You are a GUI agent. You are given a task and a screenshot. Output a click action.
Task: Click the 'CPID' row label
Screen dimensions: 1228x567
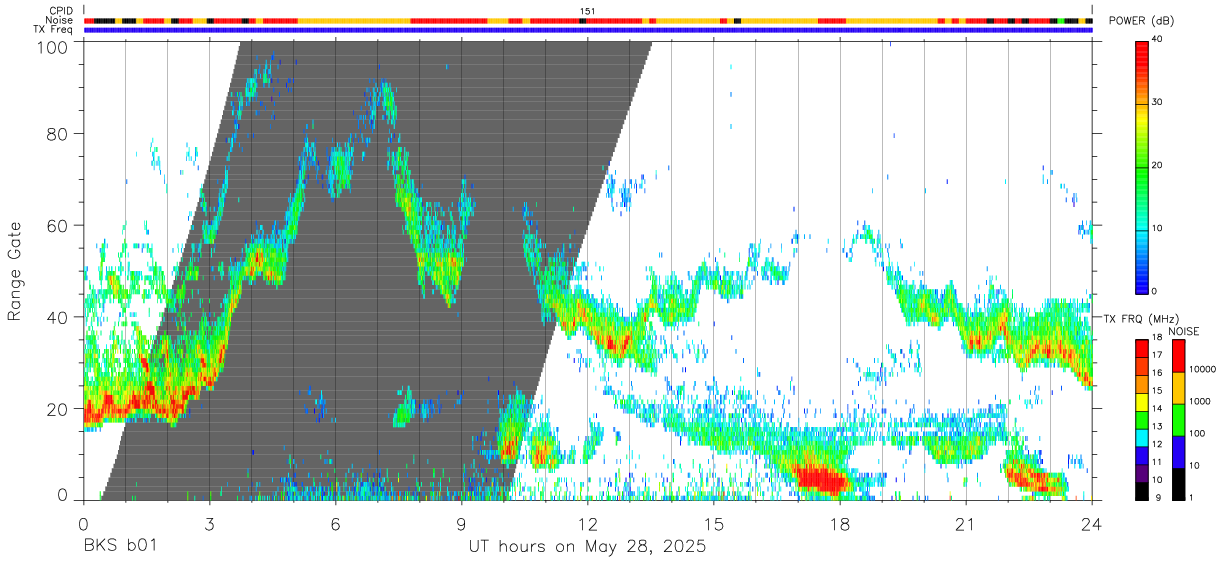click(x=61, y=11)
